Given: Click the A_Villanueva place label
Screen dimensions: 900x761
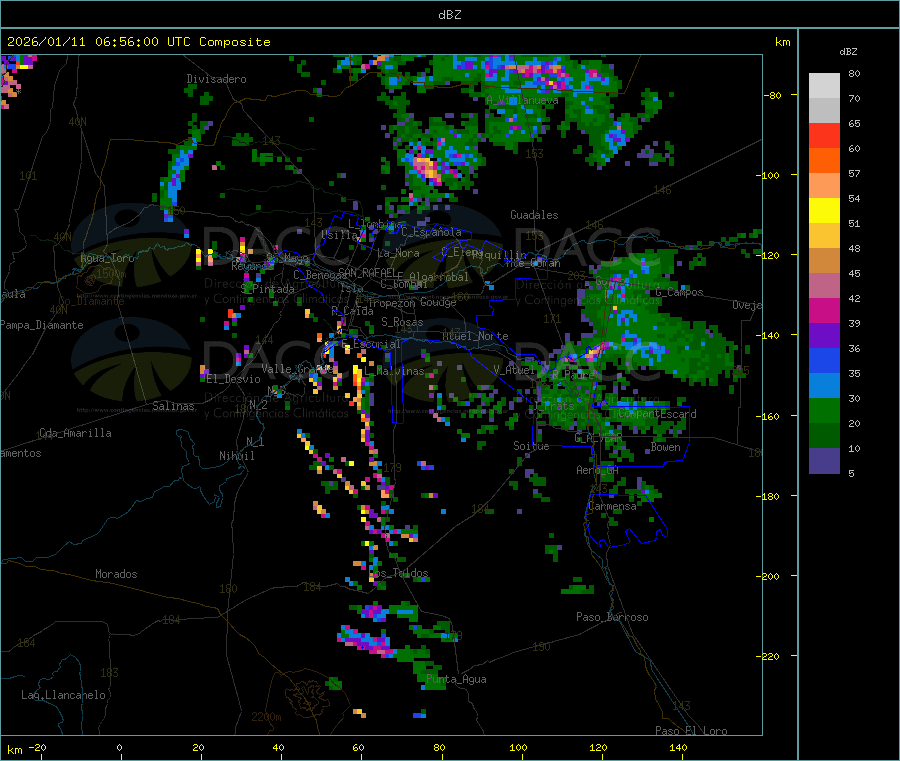Looking at the screenshot, I should pos(522,100).
